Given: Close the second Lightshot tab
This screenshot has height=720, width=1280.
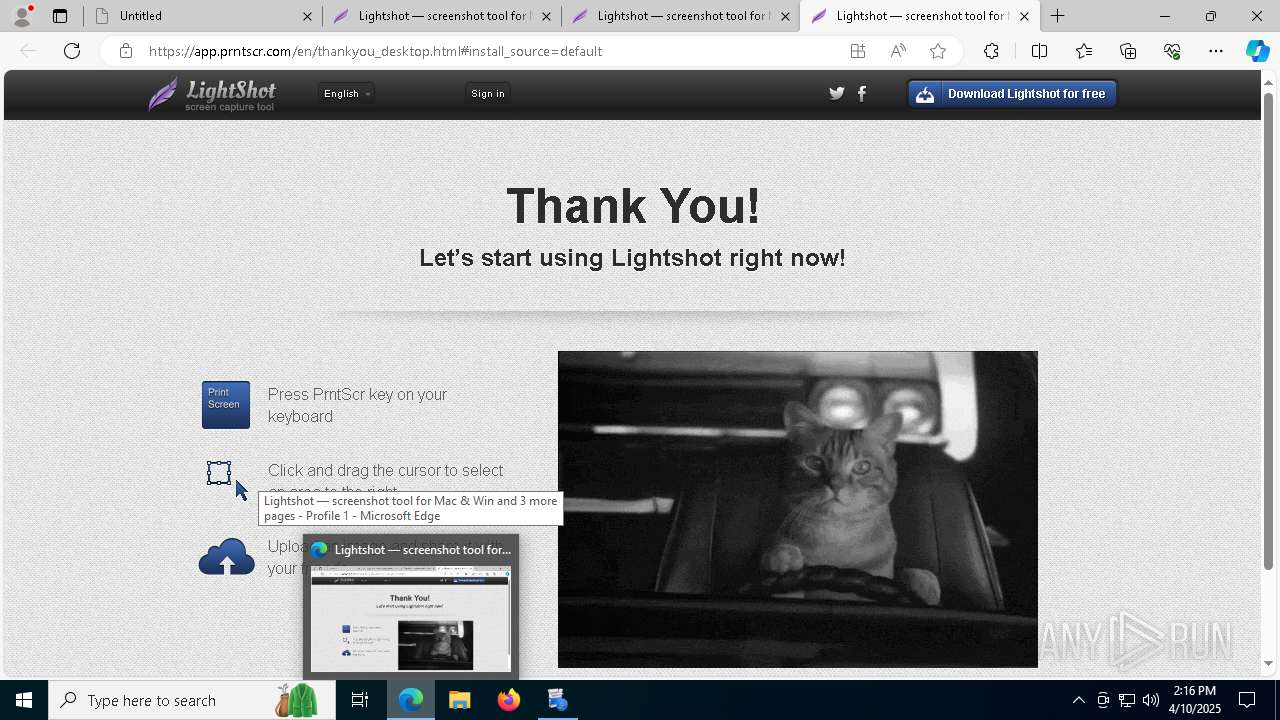Looking at the screenshot, I should pyautogui.click(x=785, y=16).
